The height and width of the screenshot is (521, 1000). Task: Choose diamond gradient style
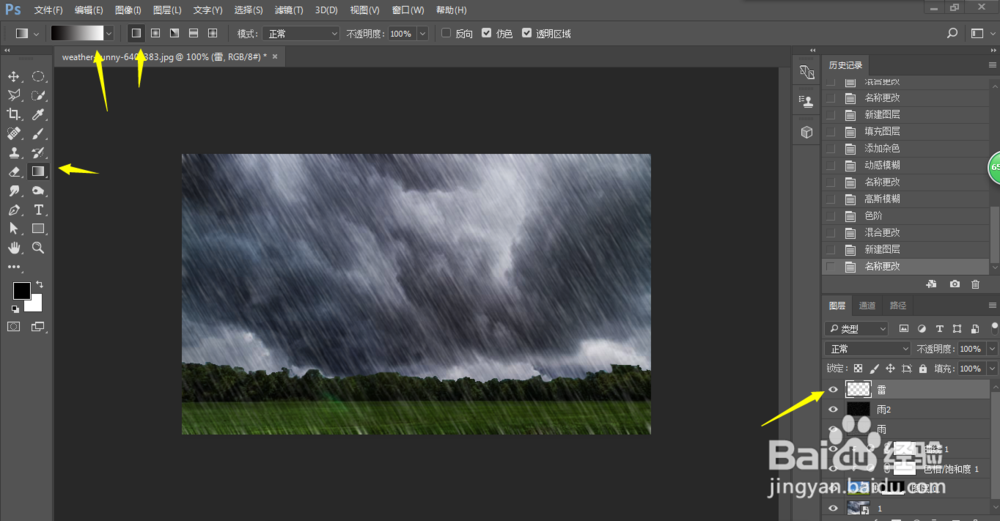pyautogui.click(x=212, y=33)
